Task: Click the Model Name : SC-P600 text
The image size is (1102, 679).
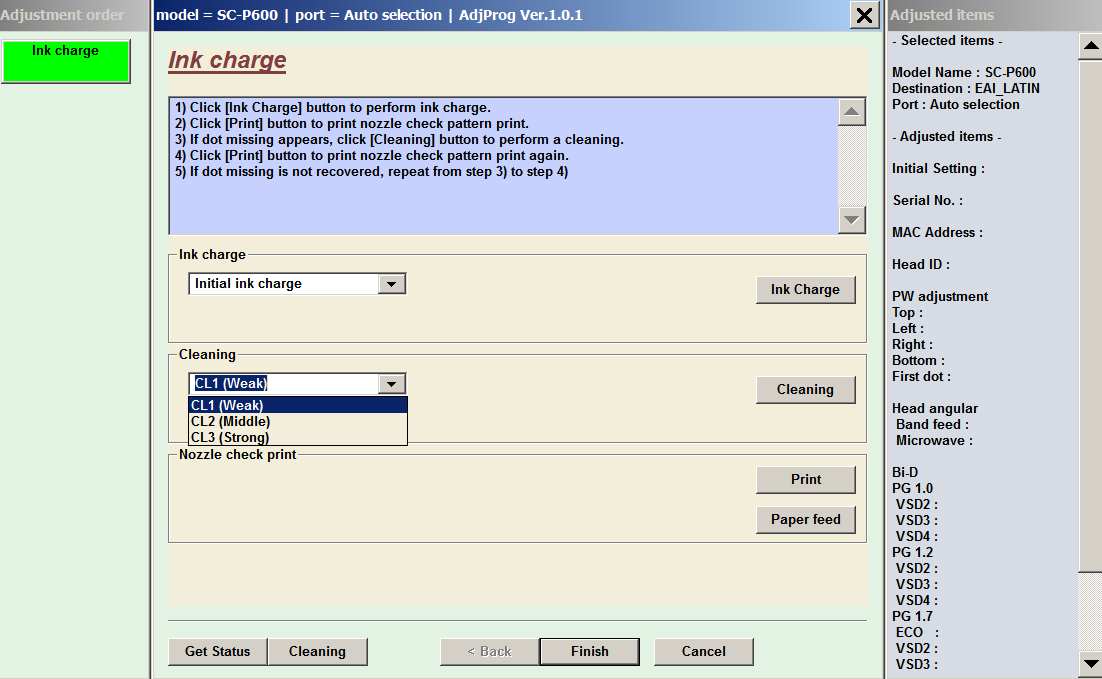Action: click(964, 72)
